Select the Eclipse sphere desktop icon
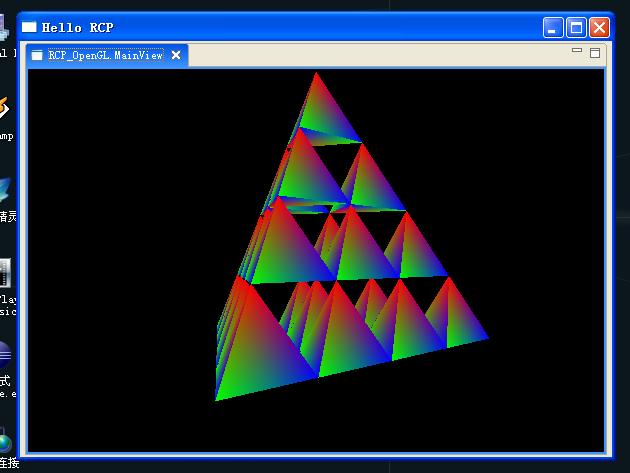 point(5,355)
